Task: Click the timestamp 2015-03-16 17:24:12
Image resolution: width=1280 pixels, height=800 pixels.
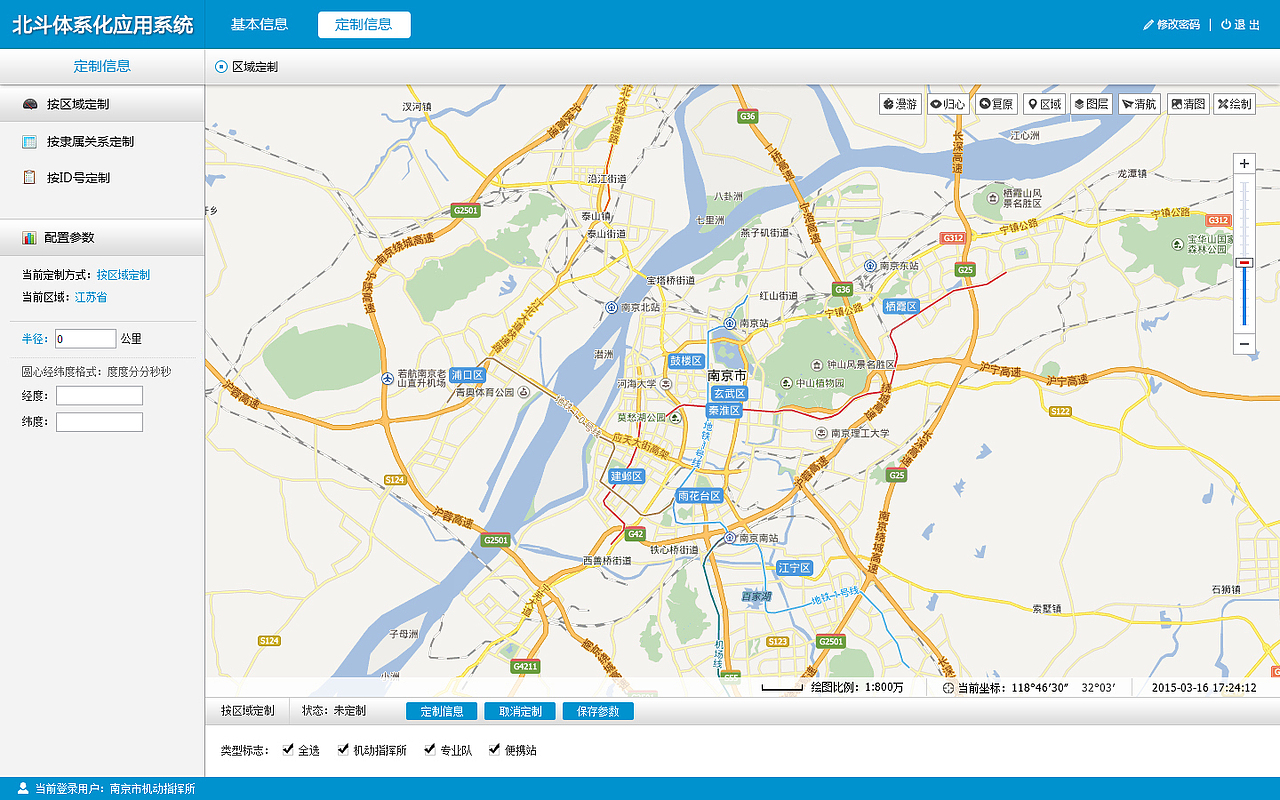Action: pyautogui.click(x=1204, y=688)
